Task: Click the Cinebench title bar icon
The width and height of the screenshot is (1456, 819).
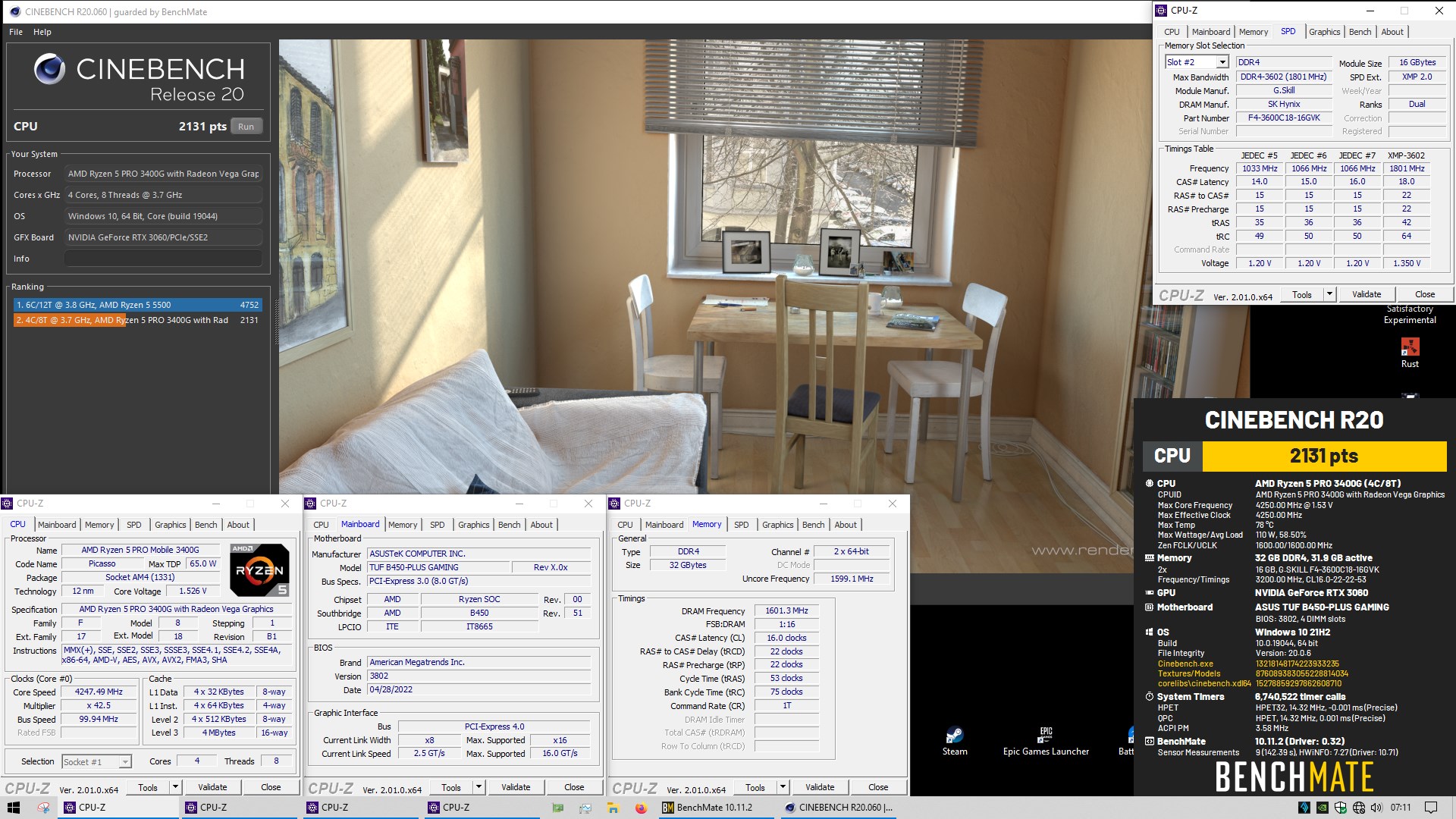Action: coord(15,11)
